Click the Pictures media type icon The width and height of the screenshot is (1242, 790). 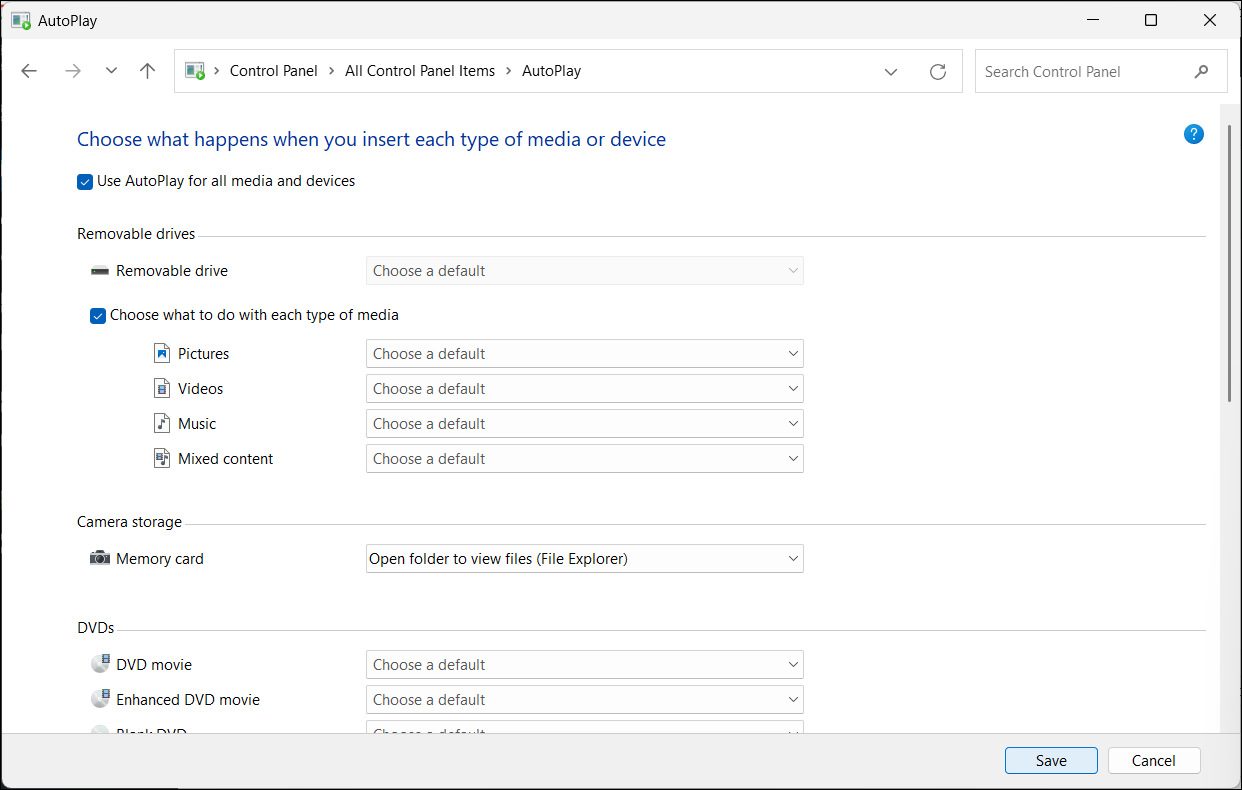pos(162,354)
